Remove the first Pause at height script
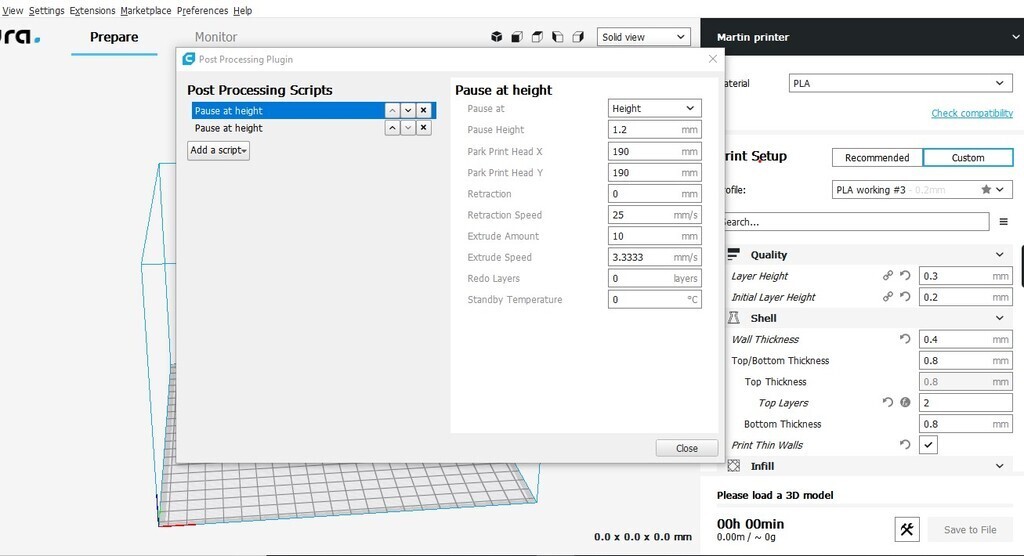This screenshot has width=1024, height=556. point(423,110)
